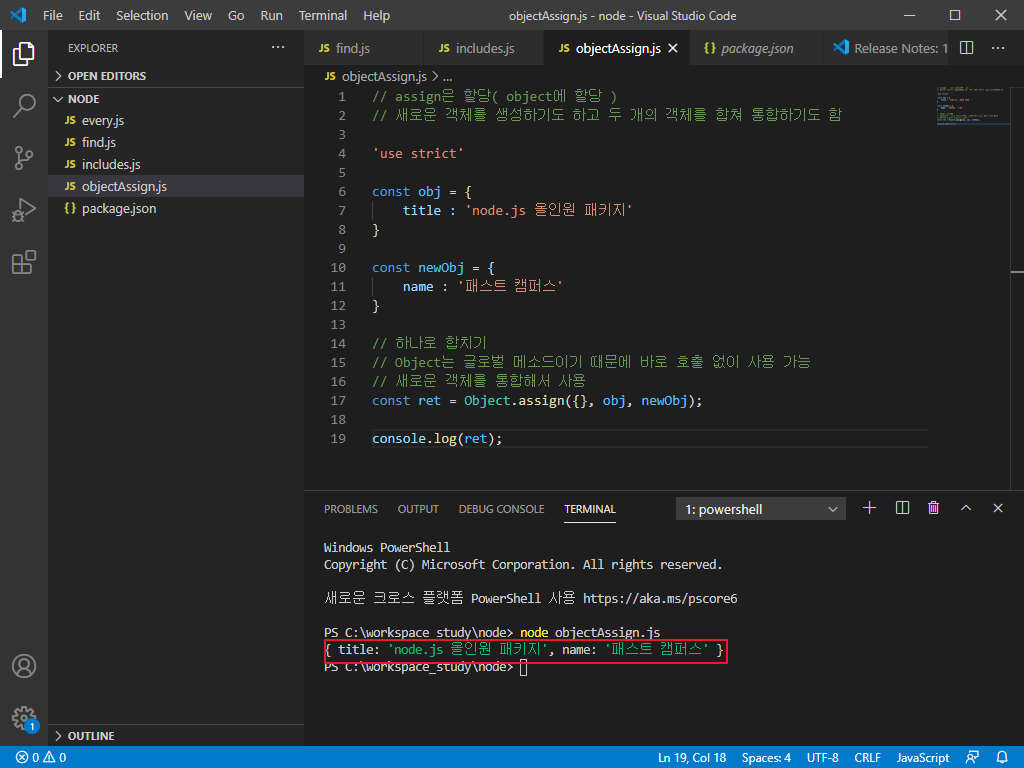Switch to the PROBLEMS panel tab
The image size is (1024, 768).
pos(351,509)
